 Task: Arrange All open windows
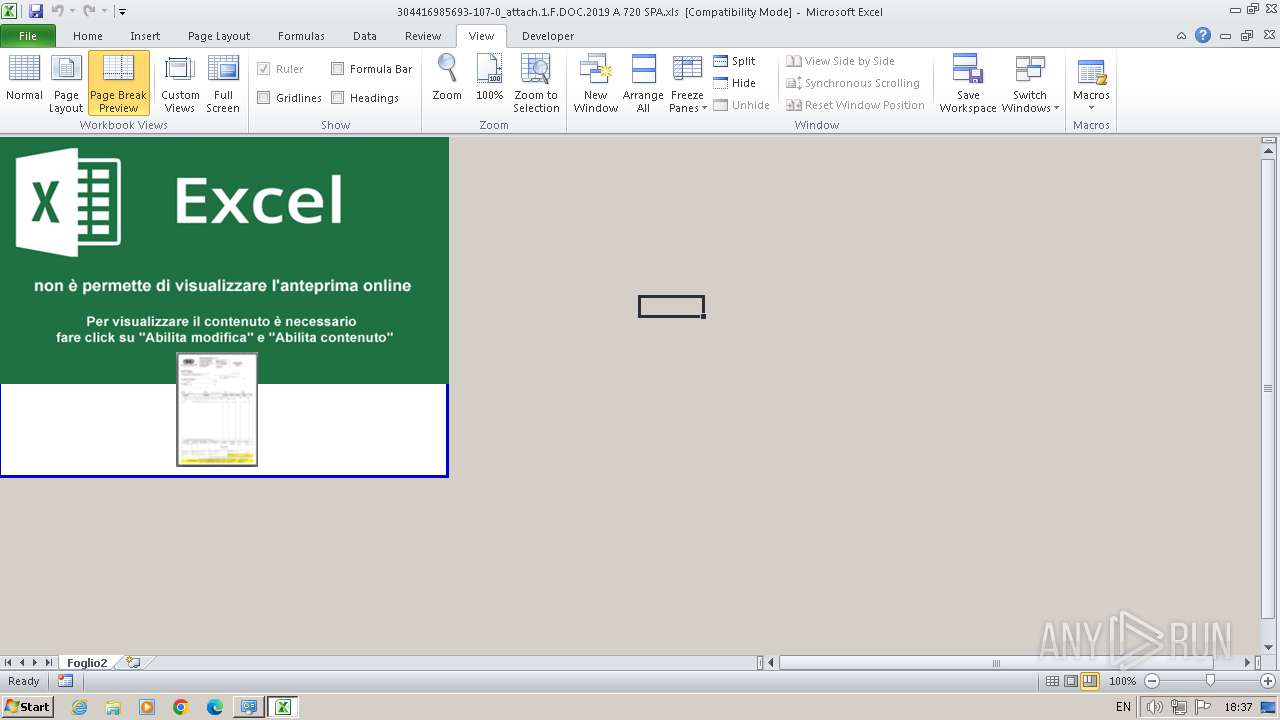tap(643, 84)
